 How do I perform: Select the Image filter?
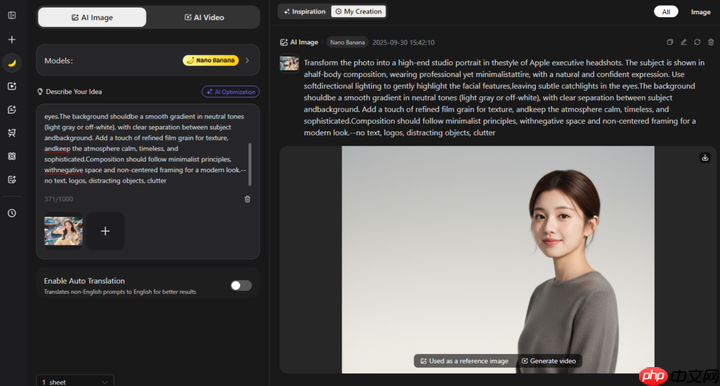pyautogui.click(x=700, y=12)
